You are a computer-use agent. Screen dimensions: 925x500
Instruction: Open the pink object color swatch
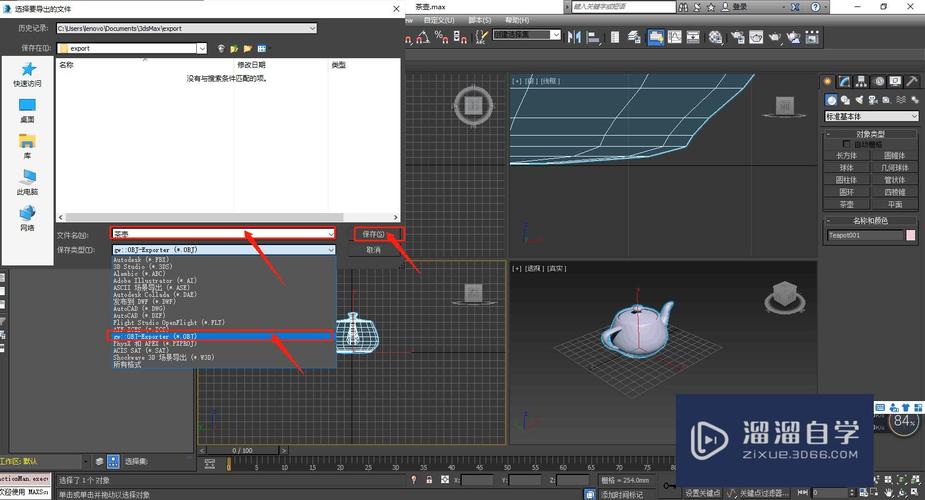click(x=911, y=235)
